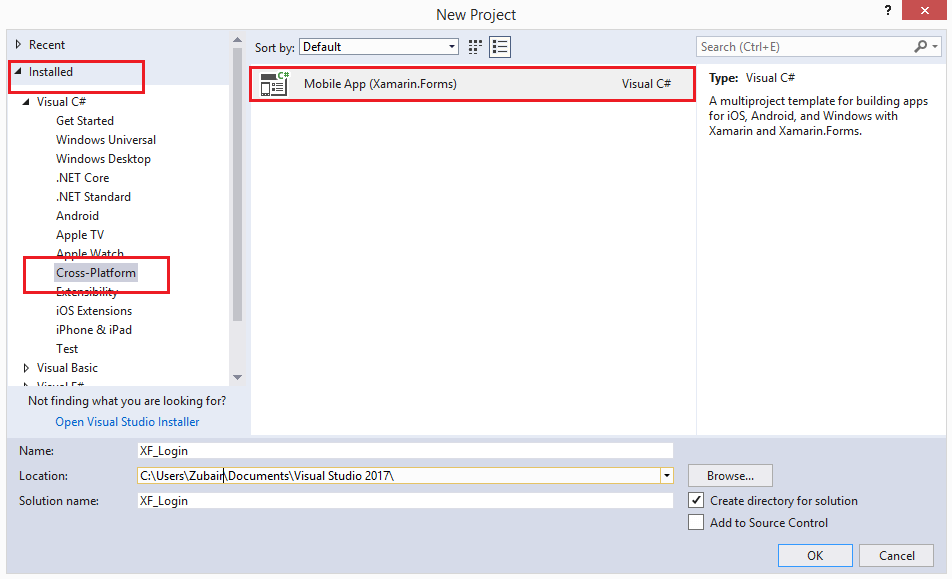
Task: Cancel the New Project dialog
Action: tap(895, 555)
